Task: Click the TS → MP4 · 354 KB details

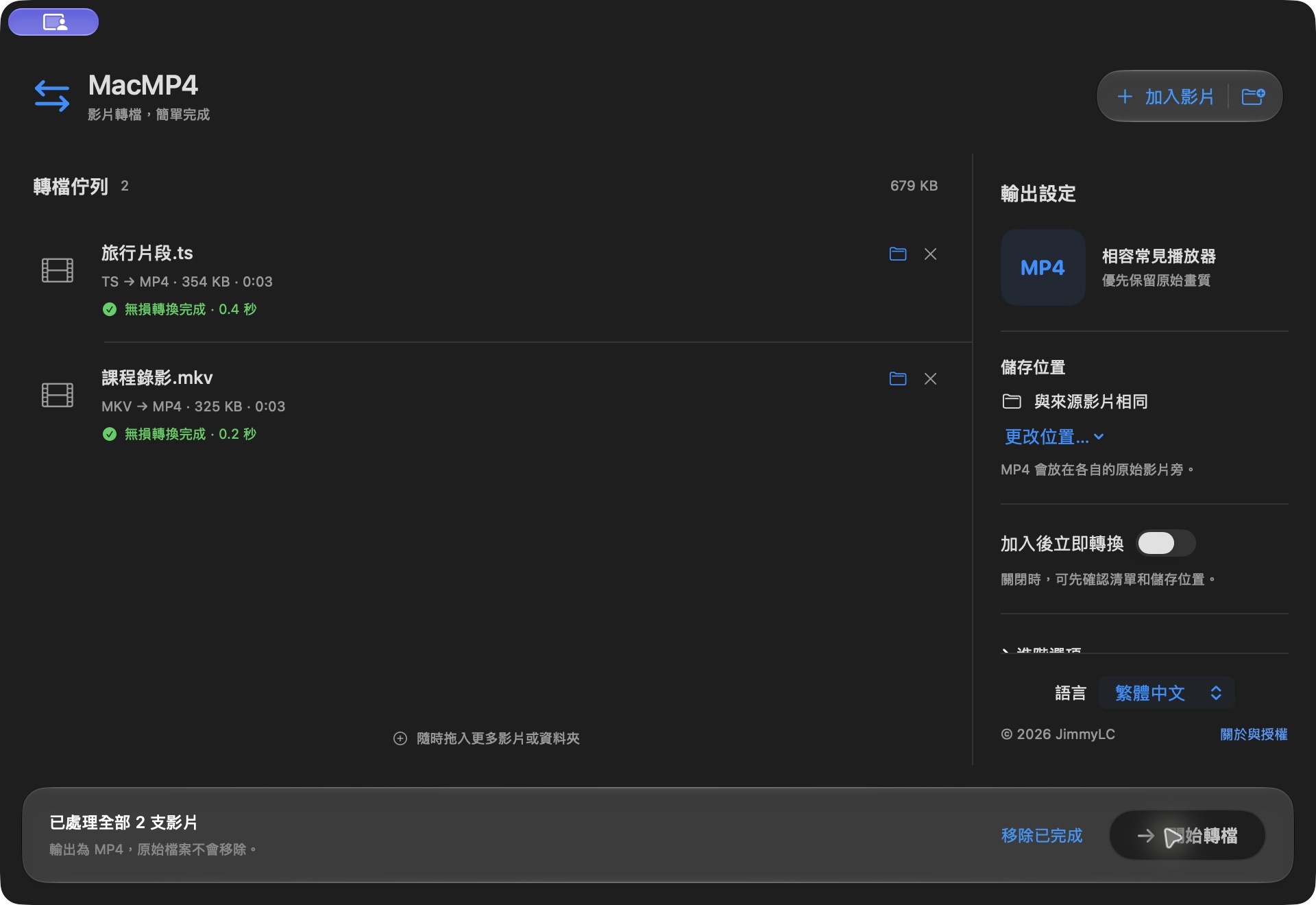Action: pyautogui.click(x=187, y=282)
